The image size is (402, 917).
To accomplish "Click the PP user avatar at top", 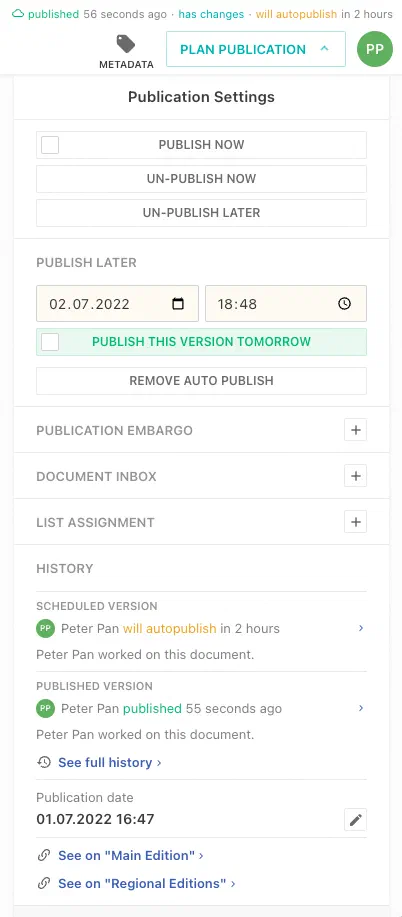I will click(374, 49).
